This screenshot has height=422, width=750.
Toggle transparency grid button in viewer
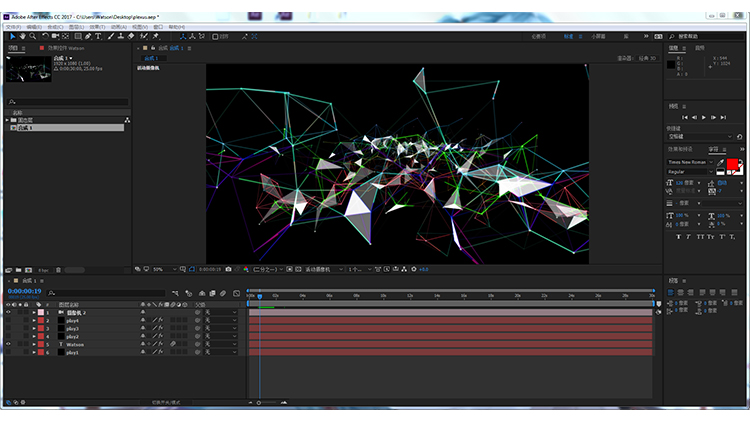(298, 269)
